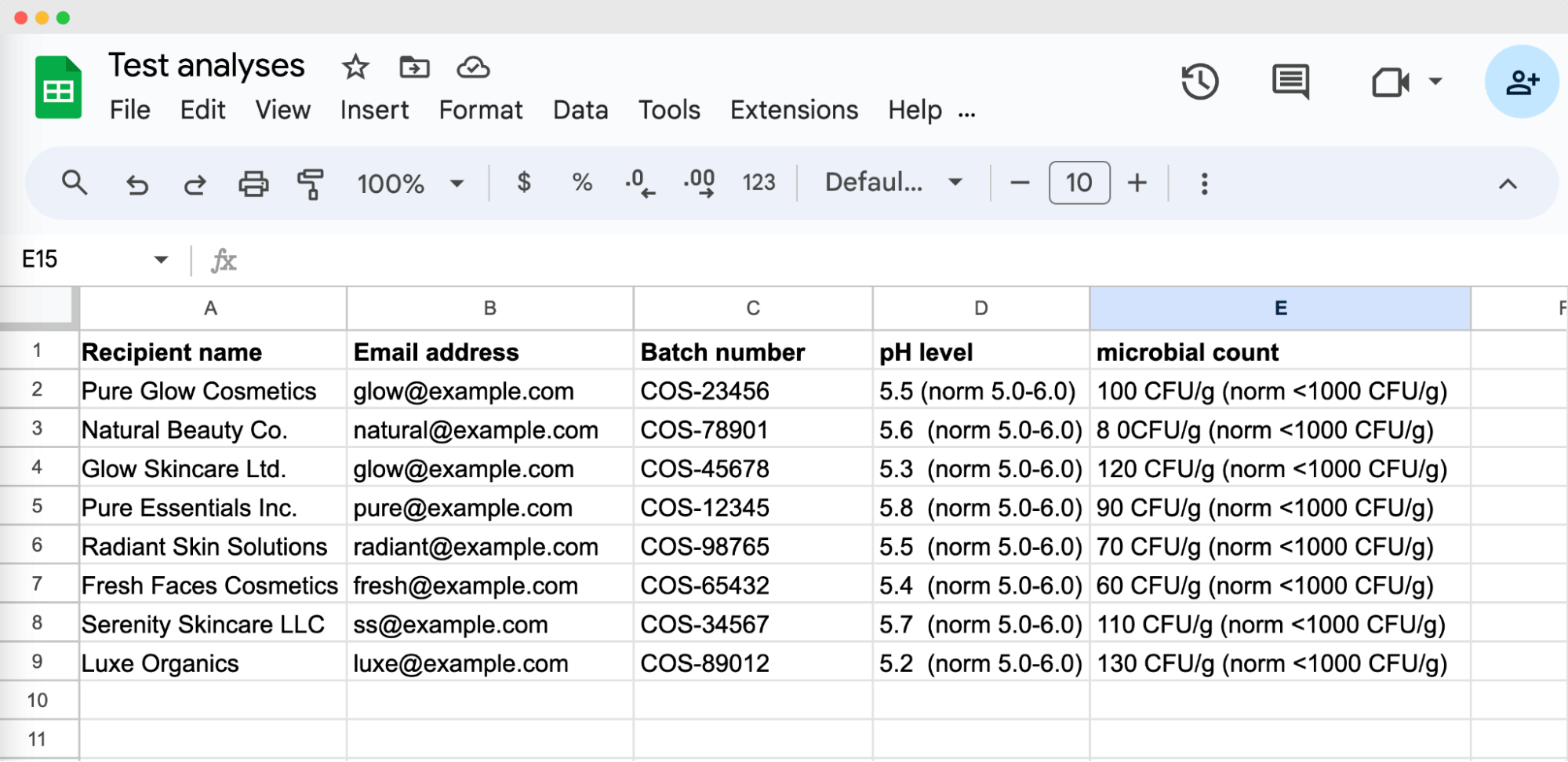Print the spreadsheet
Viewport: 1568px width, 762px height.
click(253, 184)
